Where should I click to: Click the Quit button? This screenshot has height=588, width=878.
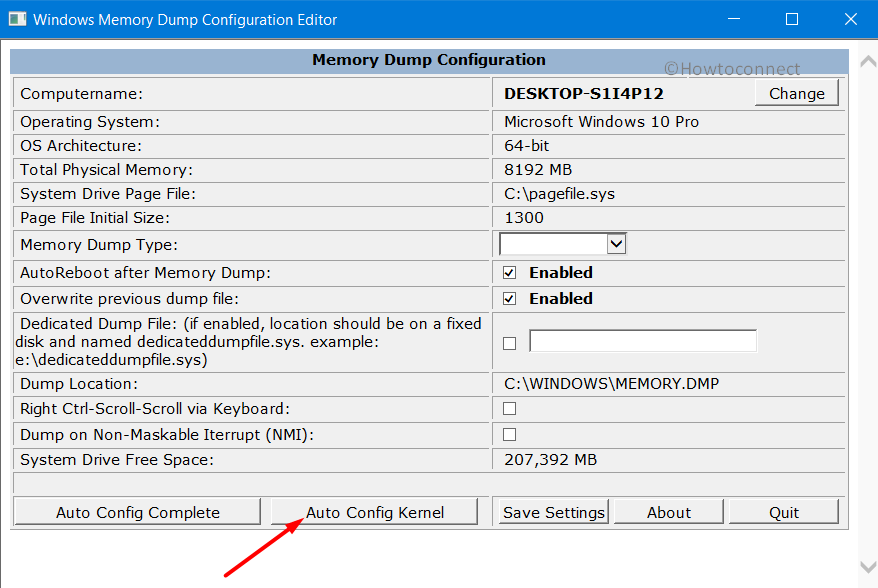point(783,512)
